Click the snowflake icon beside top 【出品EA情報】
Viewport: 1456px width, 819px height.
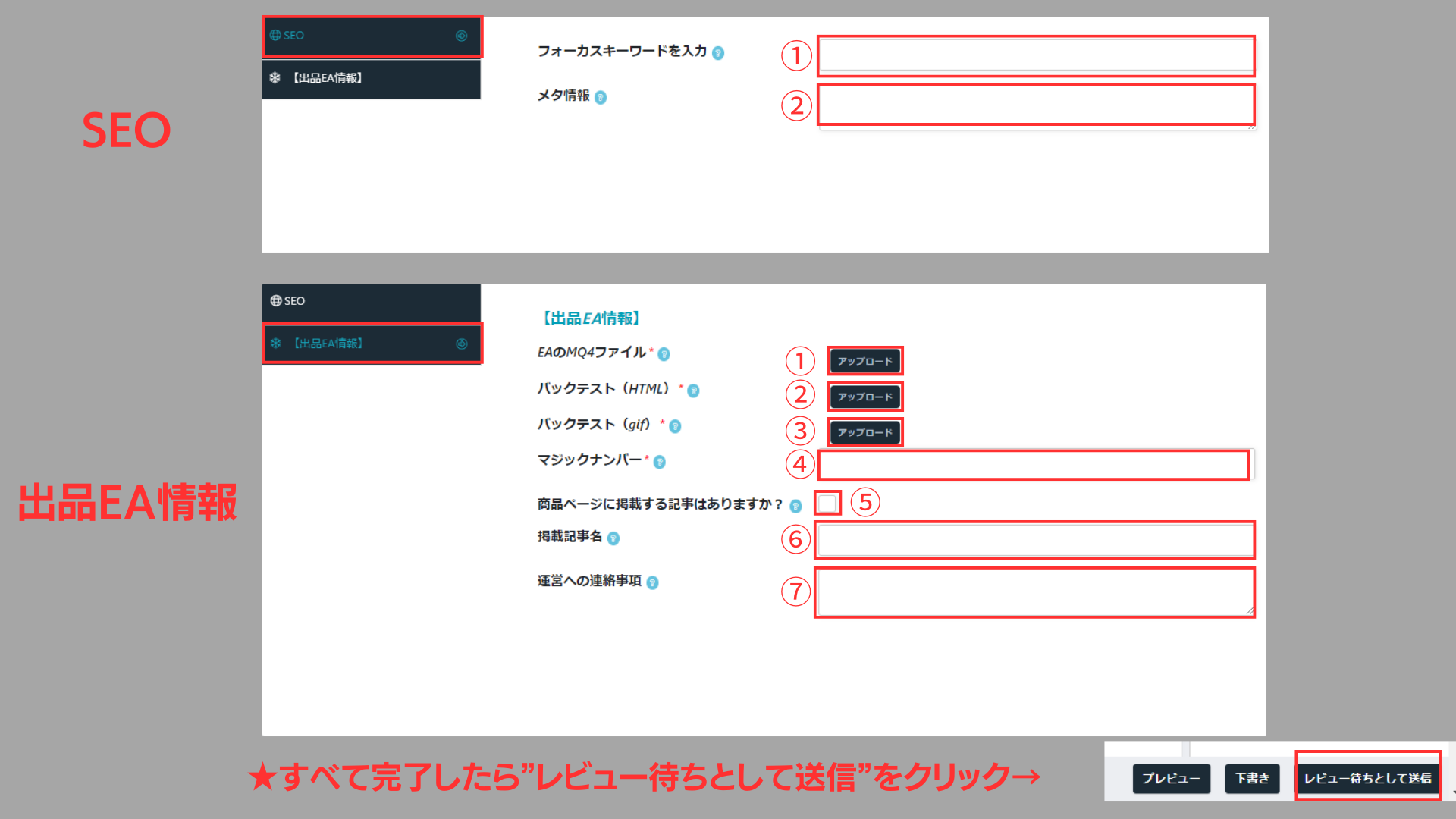pos(275,78)
